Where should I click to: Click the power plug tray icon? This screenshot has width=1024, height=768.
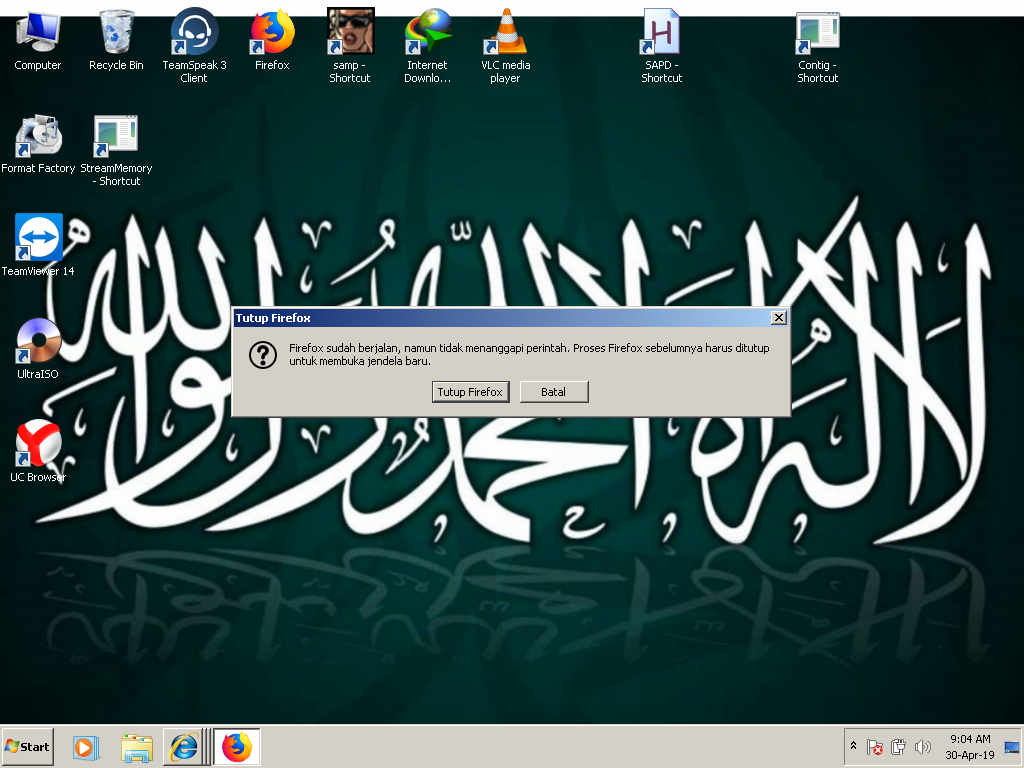pos(899,746)
